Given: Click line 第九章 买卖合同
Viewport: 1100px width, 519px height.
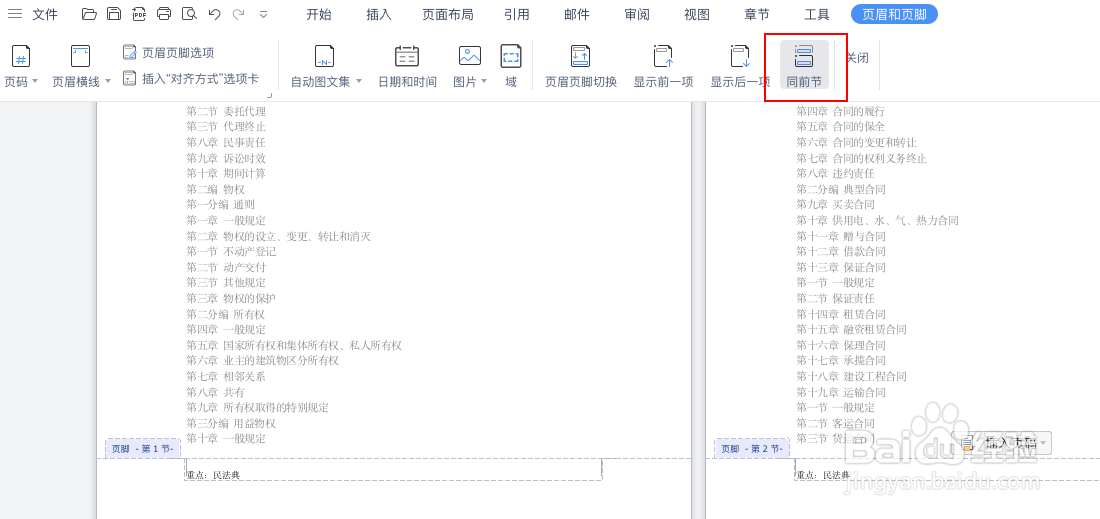Looking at the screenshot, I should (836, 205).
